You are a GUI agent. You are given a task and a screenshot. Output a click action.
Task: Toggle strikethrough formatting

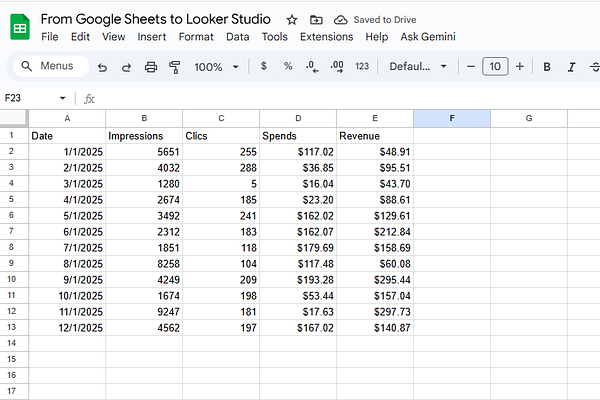point(595,67)
